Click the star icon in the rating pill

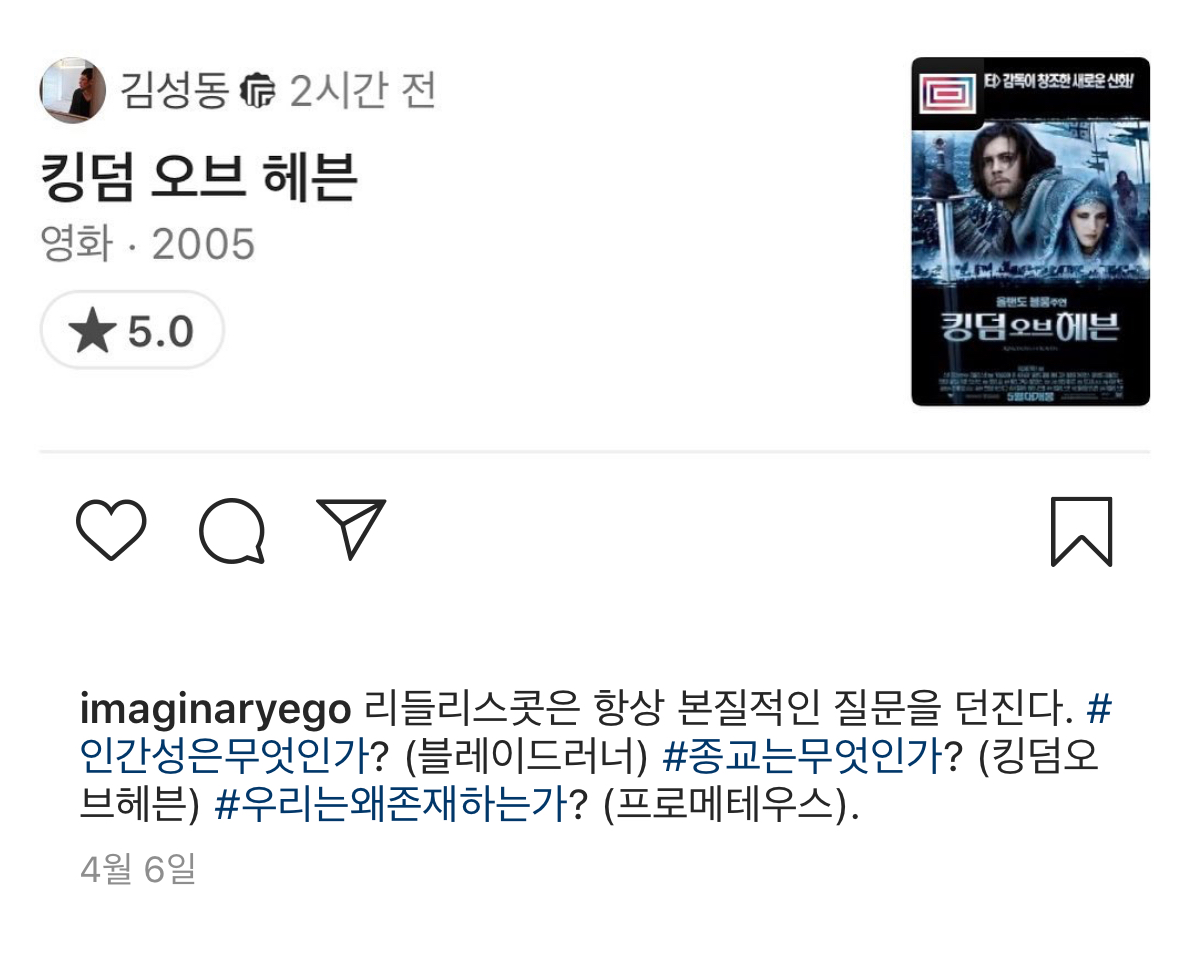(x=92, y=331)
